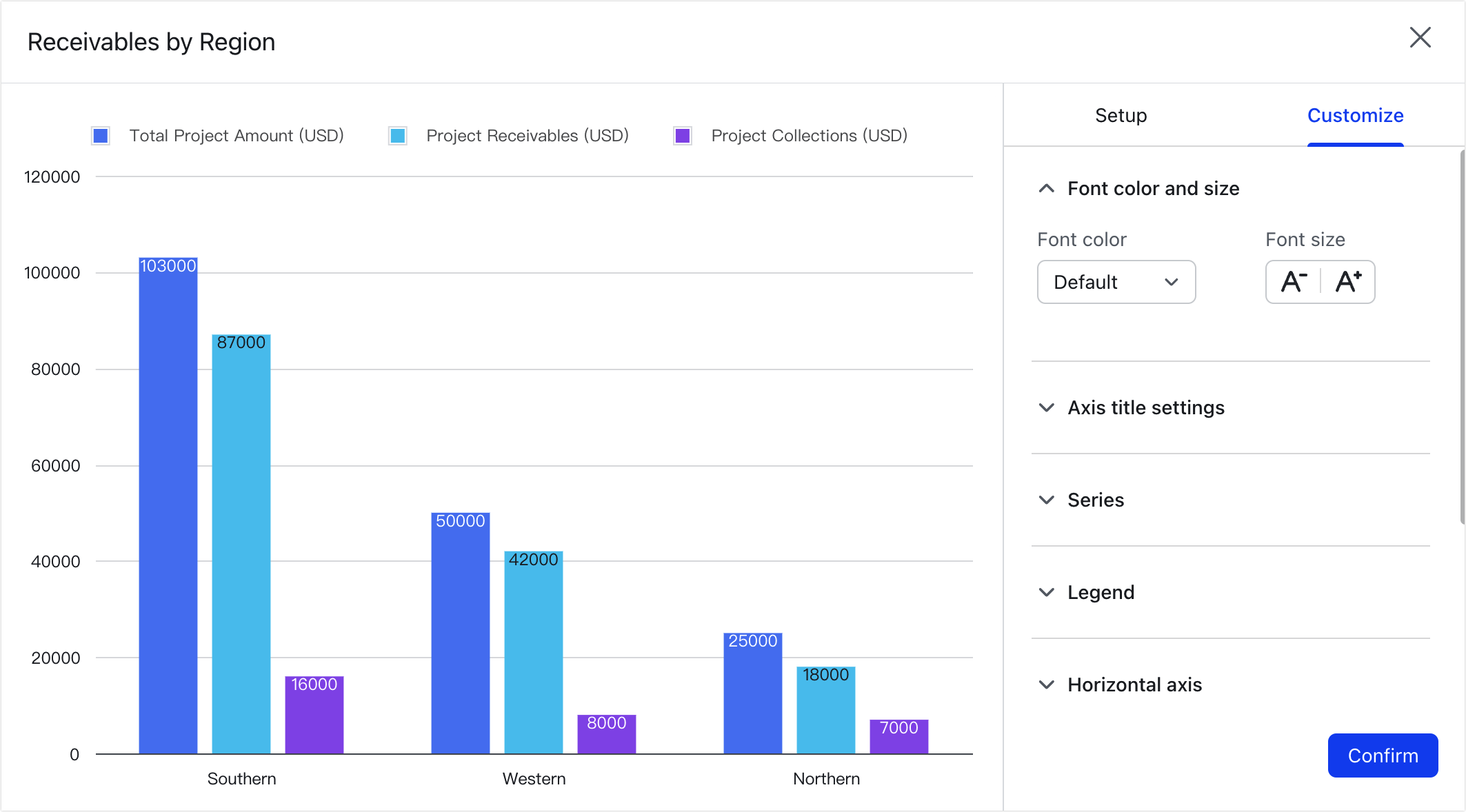
Task: Click the 50000 bar in the Western group
Action: (460, 634)
